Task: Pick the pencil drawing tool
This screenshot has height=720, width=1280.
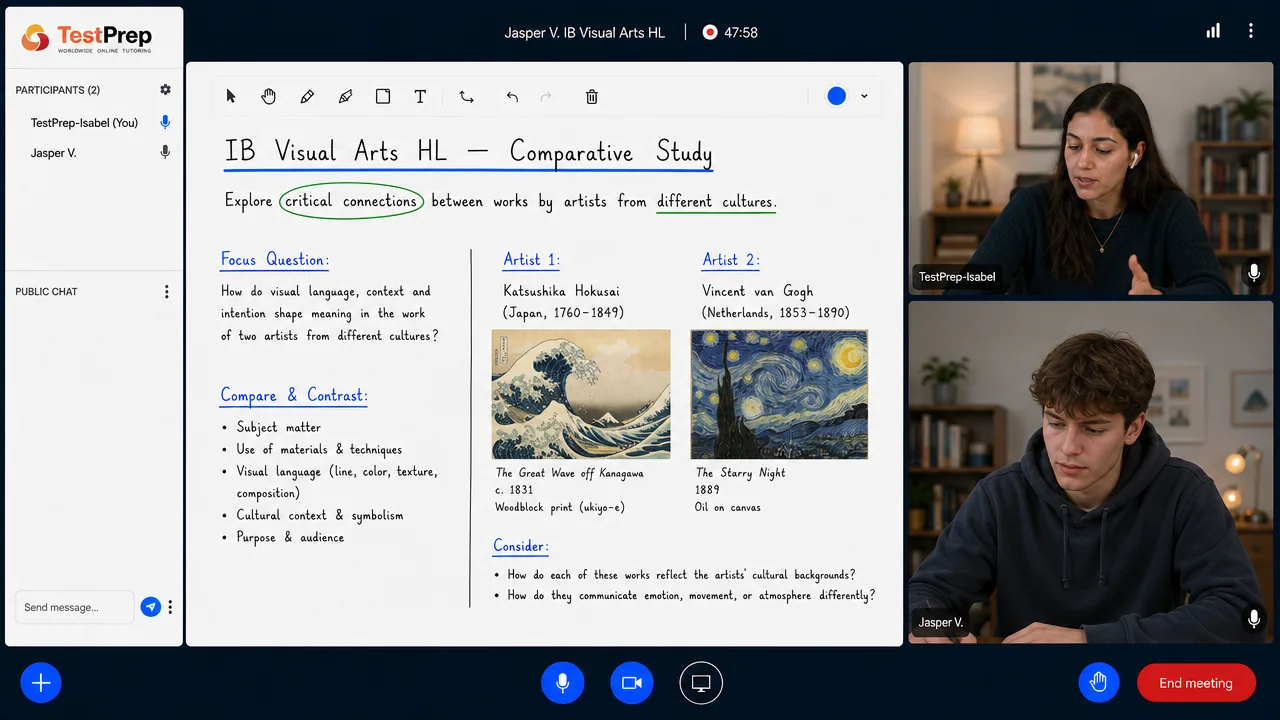Action: click(x=307, y=97)
